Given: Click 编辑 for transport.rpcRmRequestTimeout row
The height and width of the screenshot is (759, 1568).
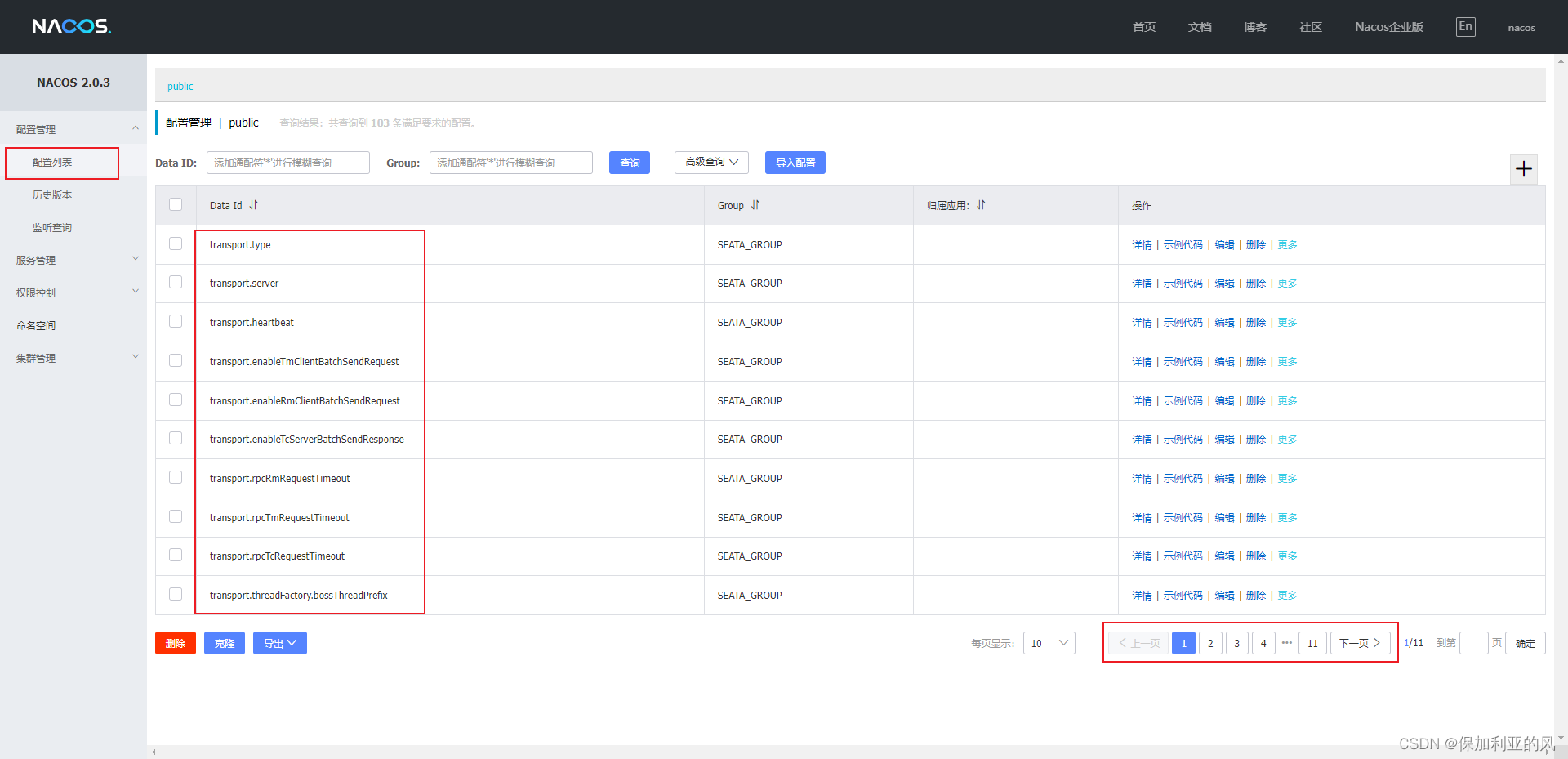Looking at the screenshot, I should pos(1225,479).
